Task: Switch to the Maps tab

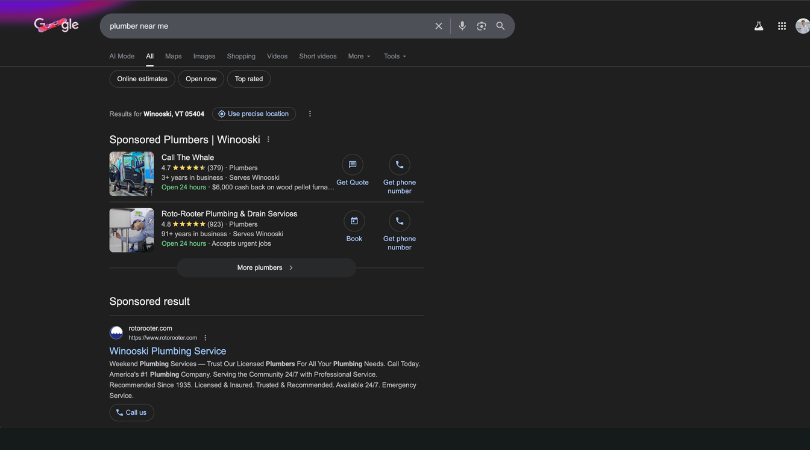Action: [x=173, y=56]
